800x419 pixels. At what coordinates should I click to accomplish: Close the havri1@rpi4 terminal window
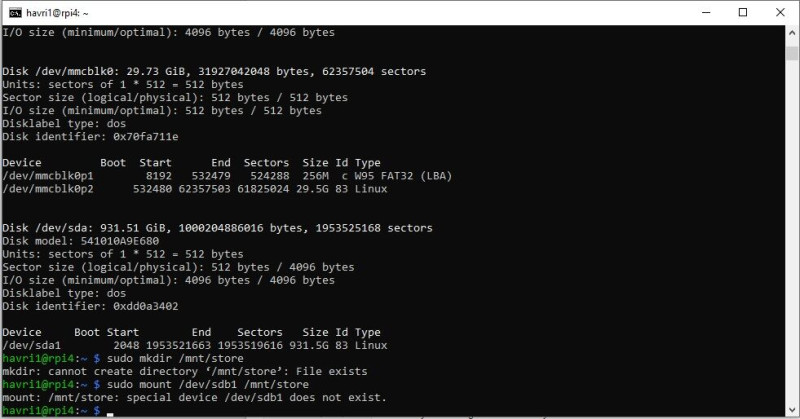780,13
